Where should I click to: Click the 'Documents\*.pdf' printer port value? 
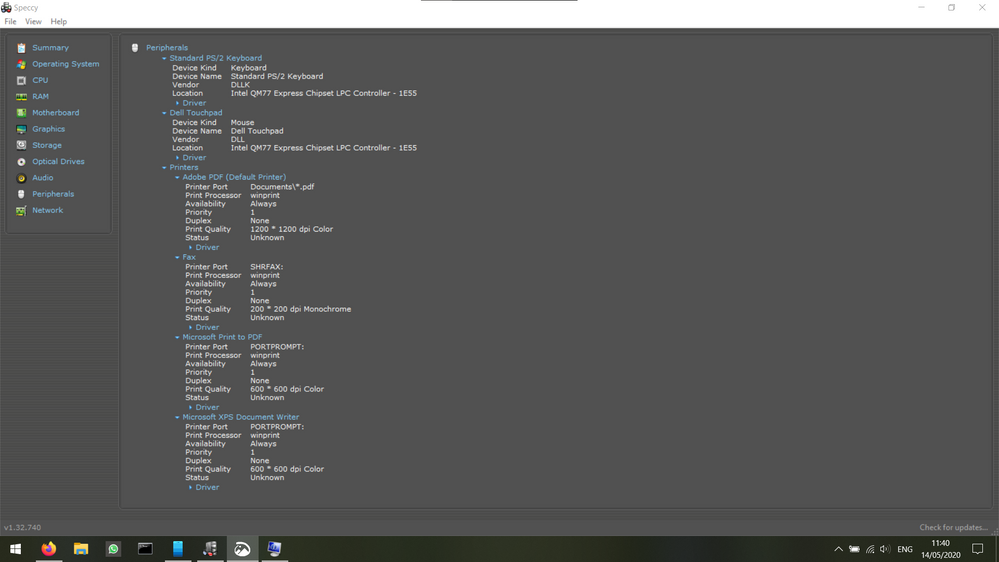pos(282,187)
